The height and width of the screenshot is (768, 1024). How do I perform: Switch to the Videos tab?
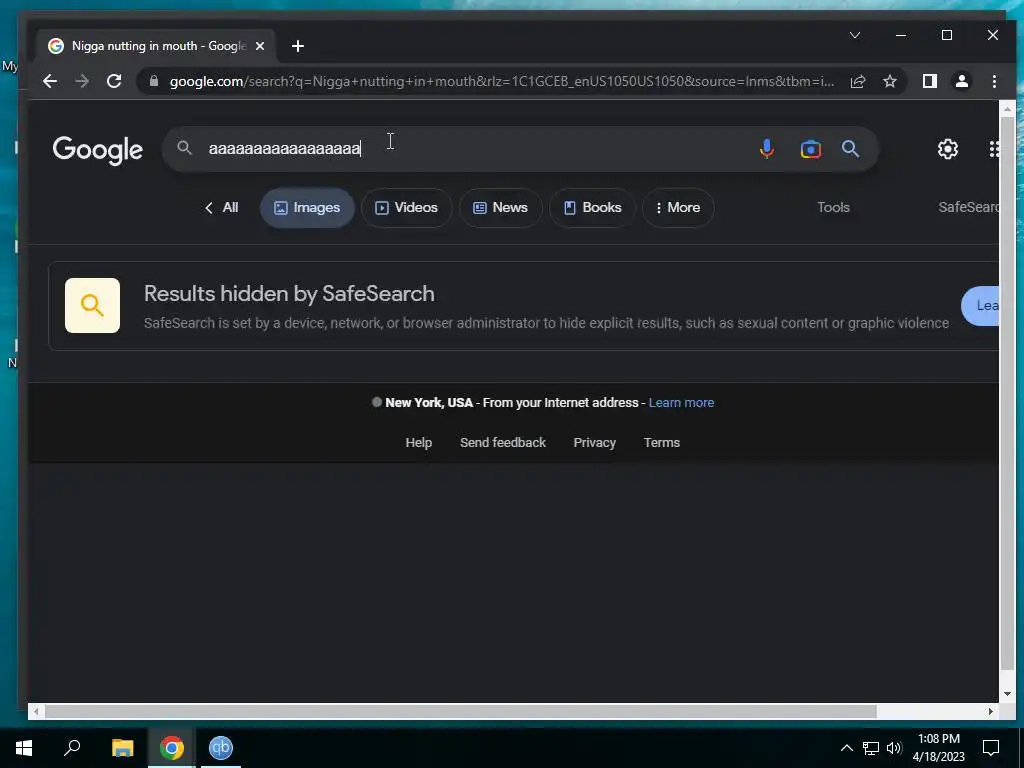[406, 208]
